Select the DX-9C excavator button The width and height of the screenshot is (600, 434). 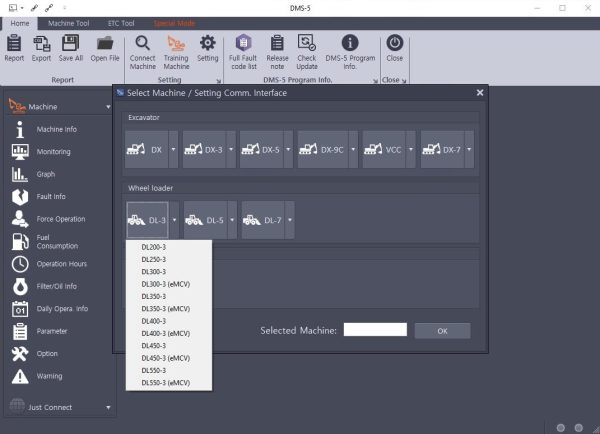pos(323,149)
